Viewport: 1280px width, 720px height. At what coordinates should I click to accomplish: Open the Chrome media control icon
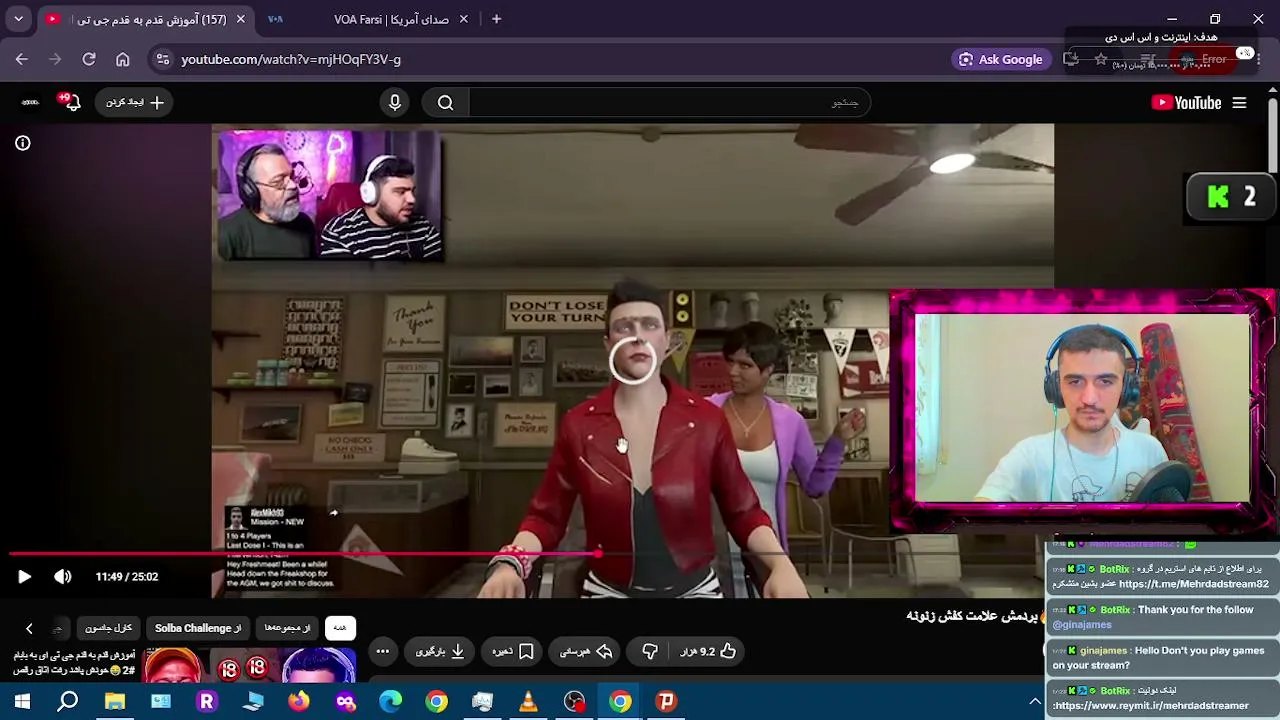tap(1148, 59)
